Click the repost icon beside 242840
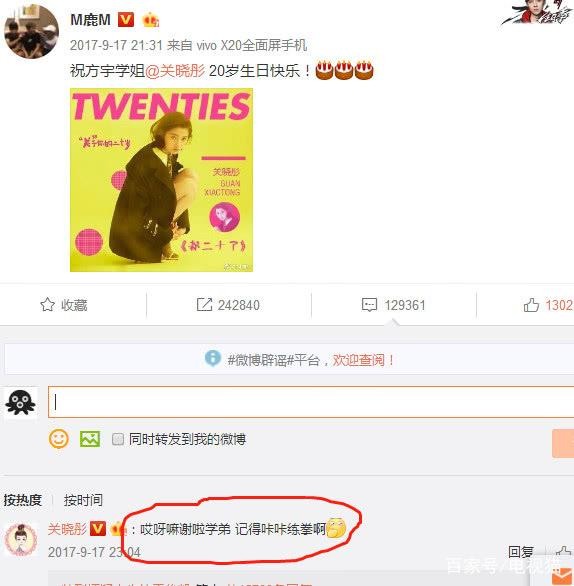Viewport: 574px width, 586px height. [204, 305]
